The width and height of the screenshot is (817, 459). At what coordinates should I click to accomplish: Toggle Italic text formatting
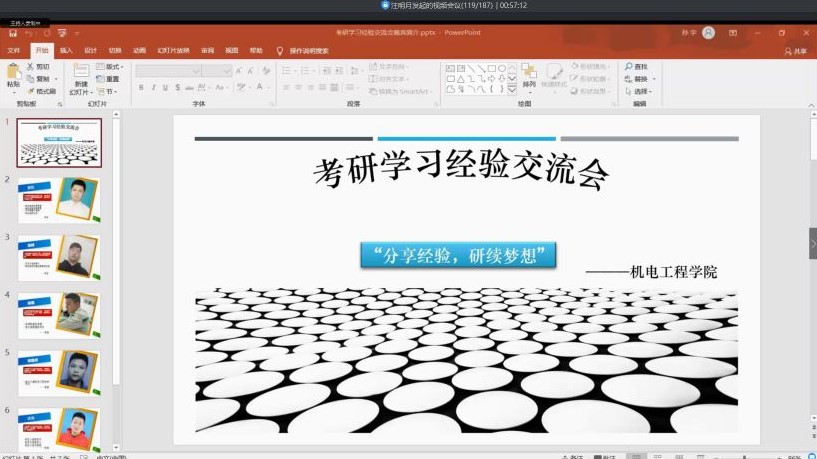point(154,88)
